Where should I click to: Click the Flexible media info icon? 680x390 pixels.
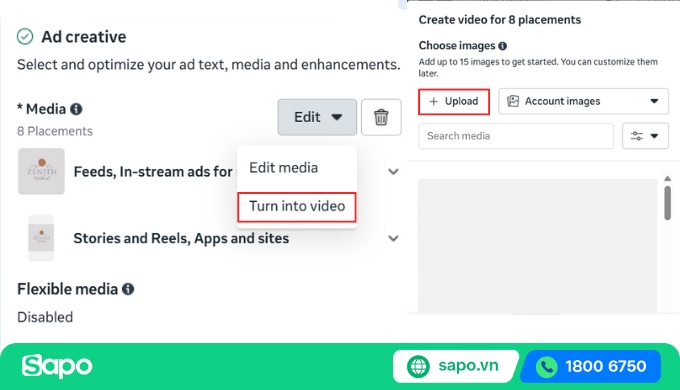(128, 289)
